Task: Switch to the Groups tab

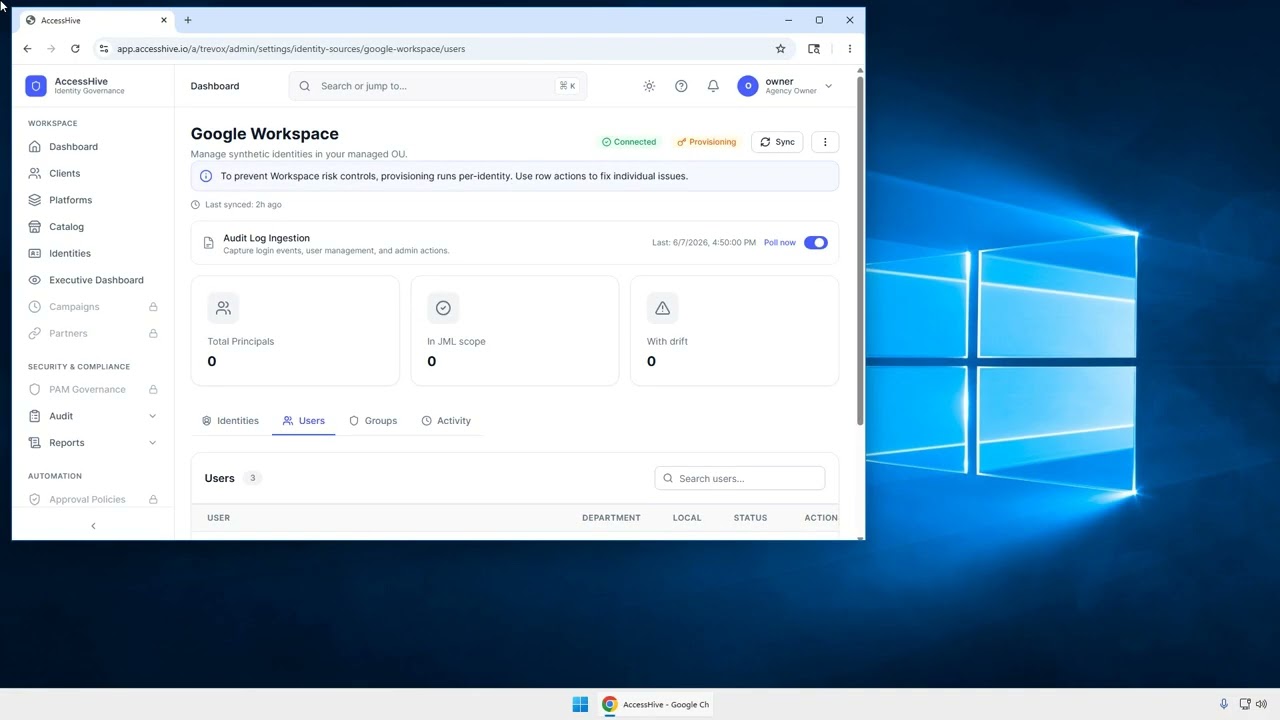Action: [373, 421]
